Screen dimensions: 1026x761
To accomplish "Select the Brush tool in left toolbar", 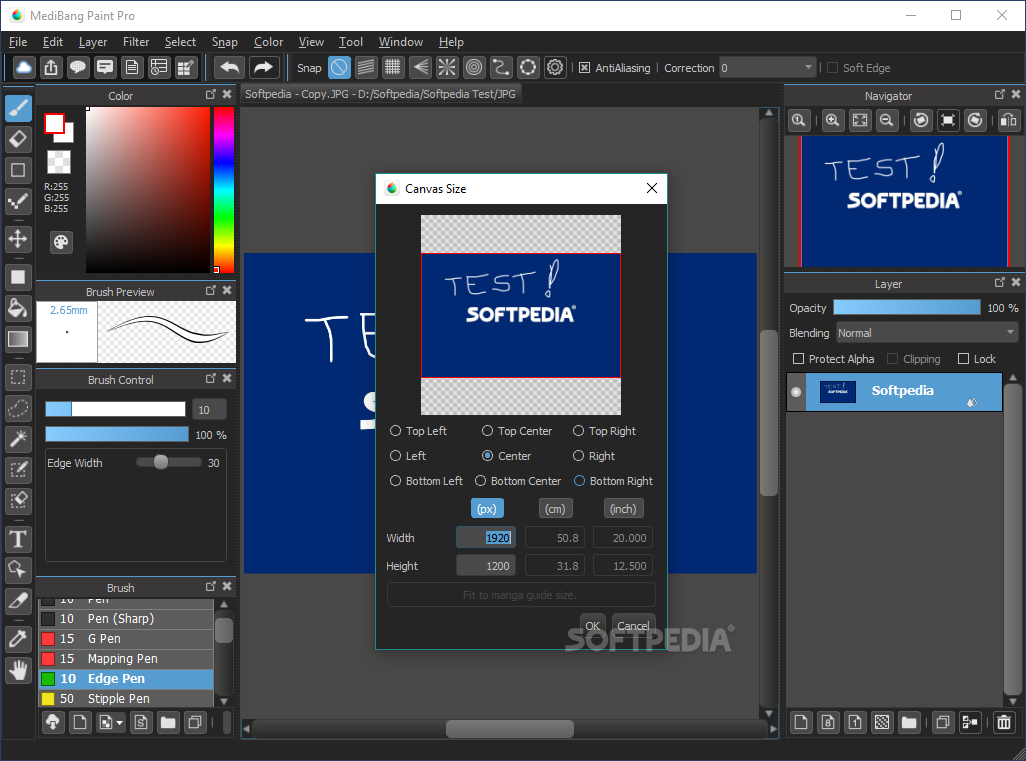I will pos(18,107).
